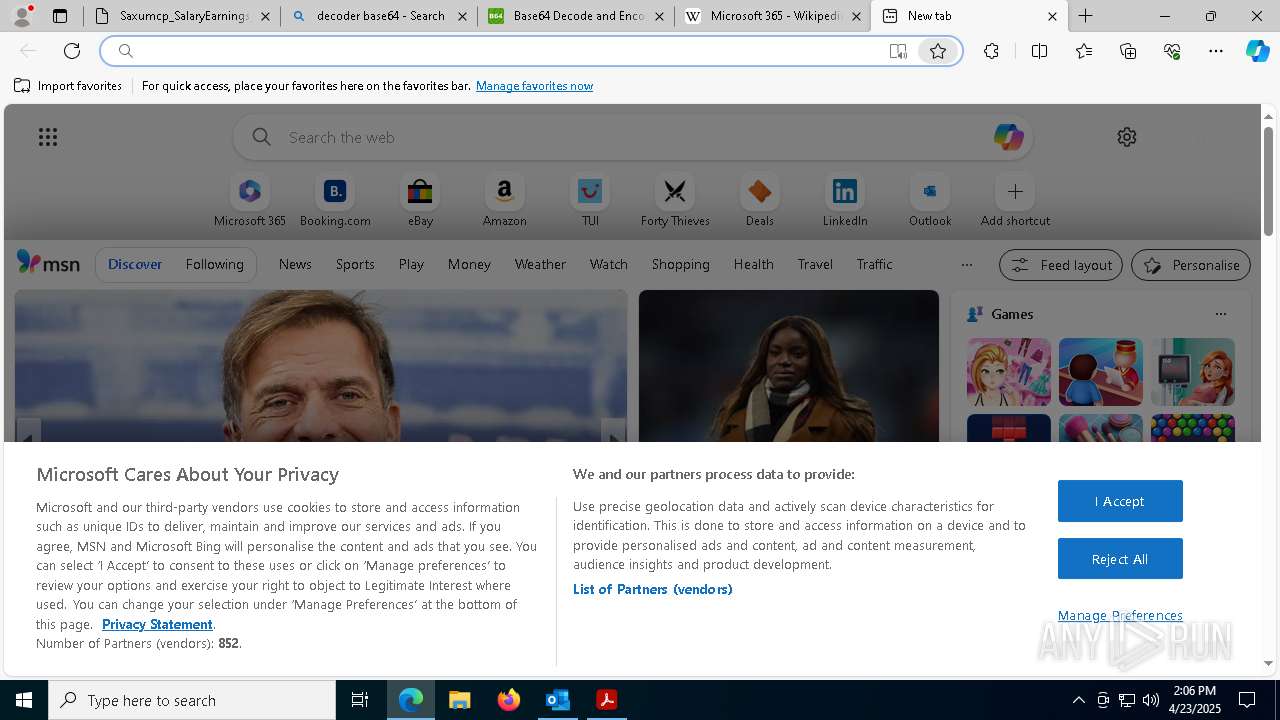
Task: Expand the MSN navigation more categories ellipsis
Action: coord(966,265)
